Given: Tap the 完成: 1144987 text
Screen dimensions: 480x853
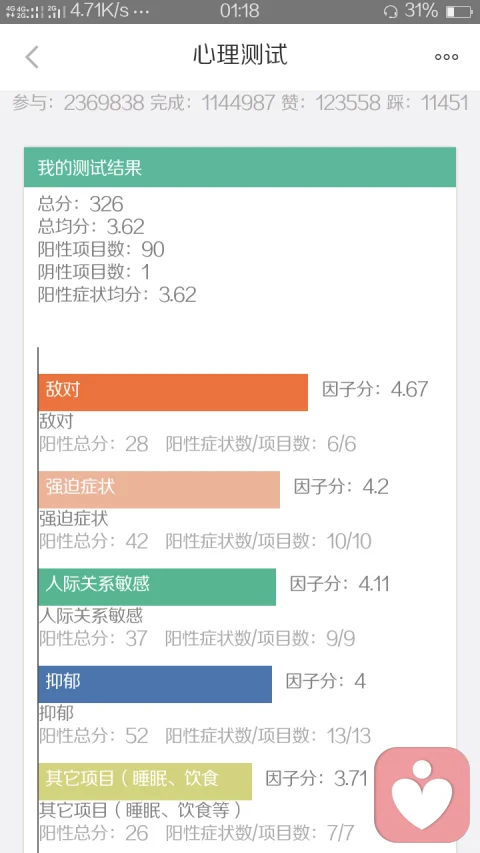Looking at the screenshot, I should (x=212, y=102).
